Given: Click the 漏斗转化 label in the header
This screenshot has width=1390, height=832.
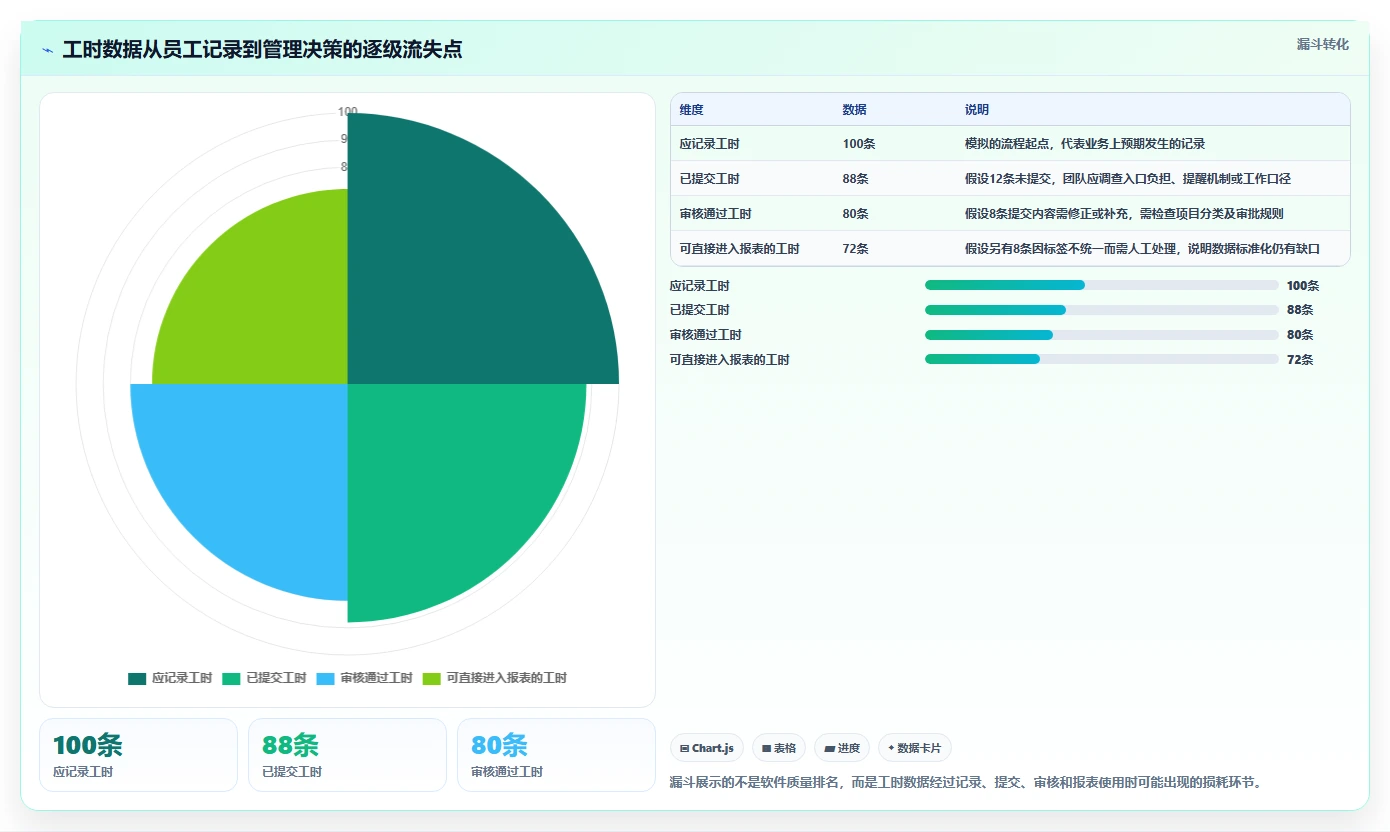Looking at the screenshot, I should [x=1323, y=44].
